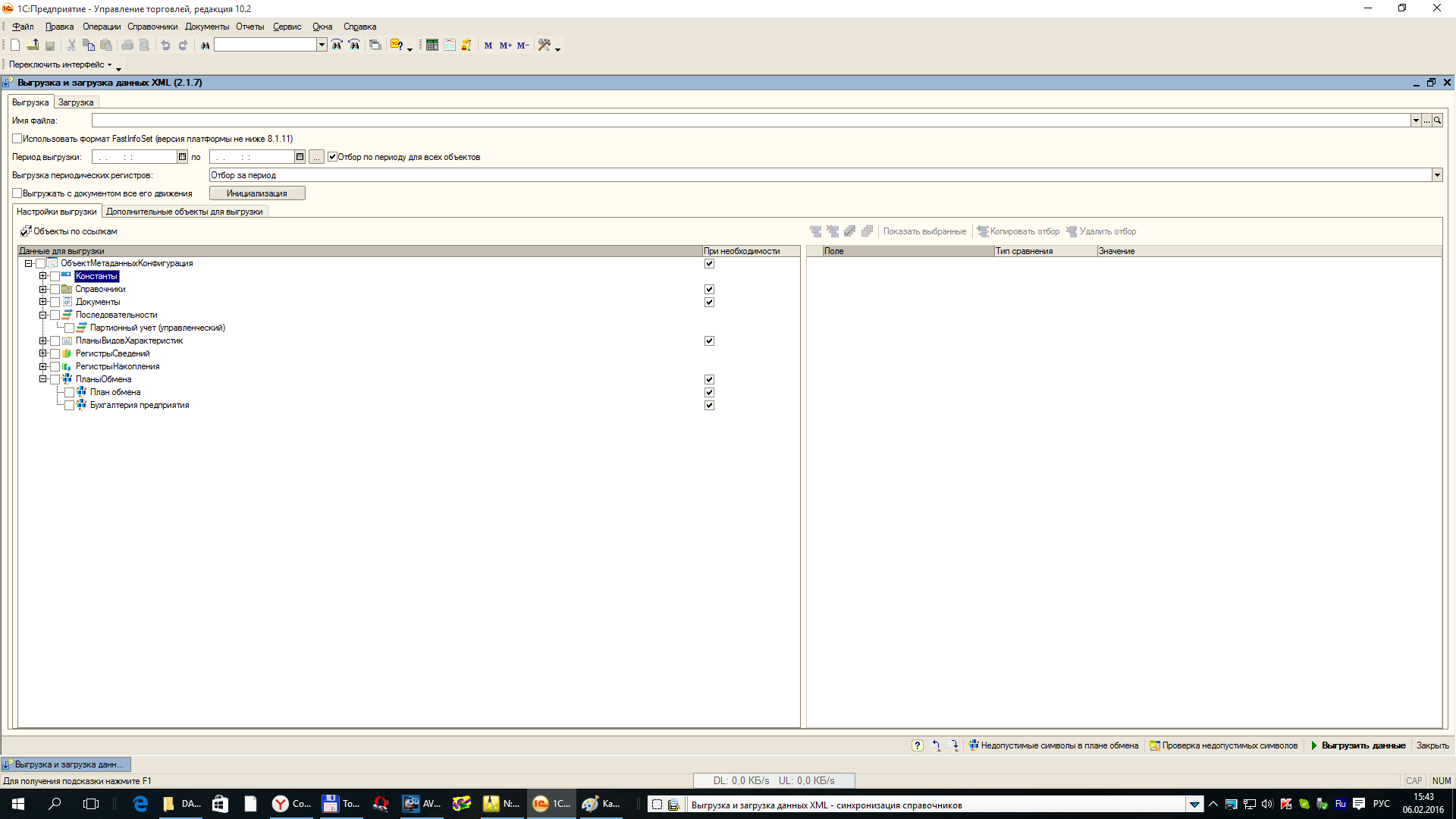
Task: Open the 1C help question icon
Action: pos(397,45)
